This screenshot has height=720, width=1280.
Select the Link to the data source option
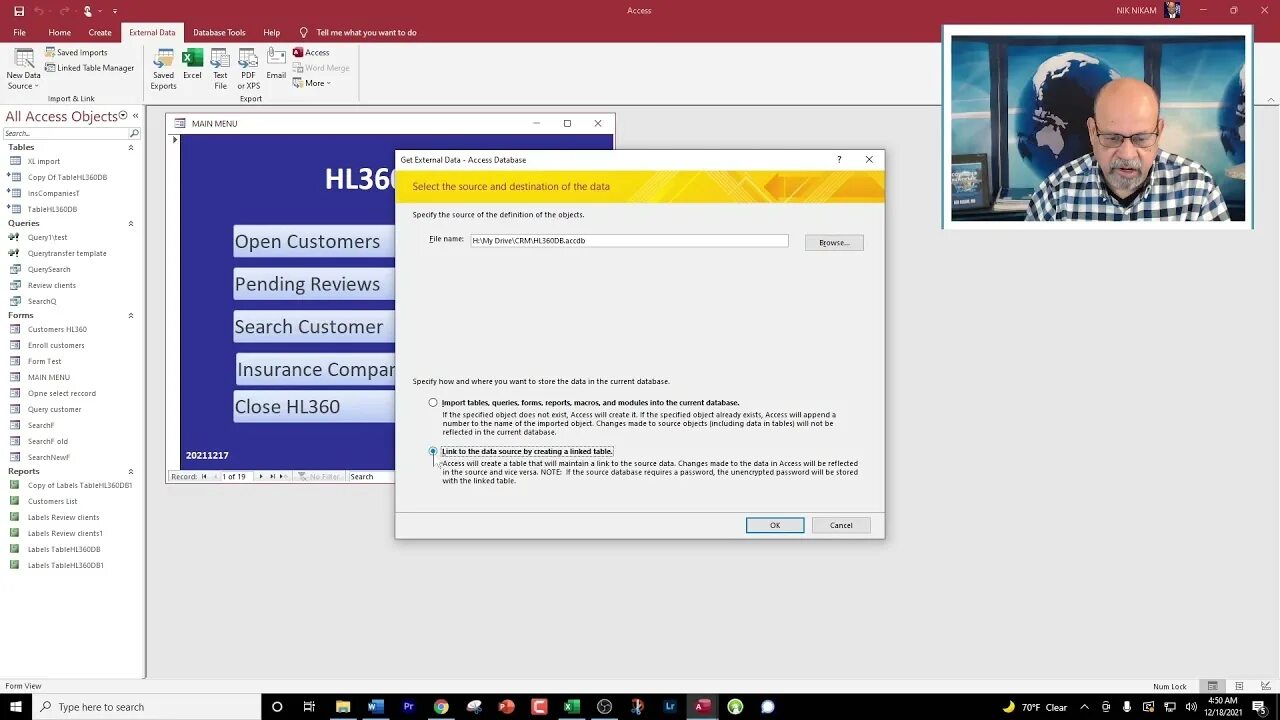tap(433, 451)
